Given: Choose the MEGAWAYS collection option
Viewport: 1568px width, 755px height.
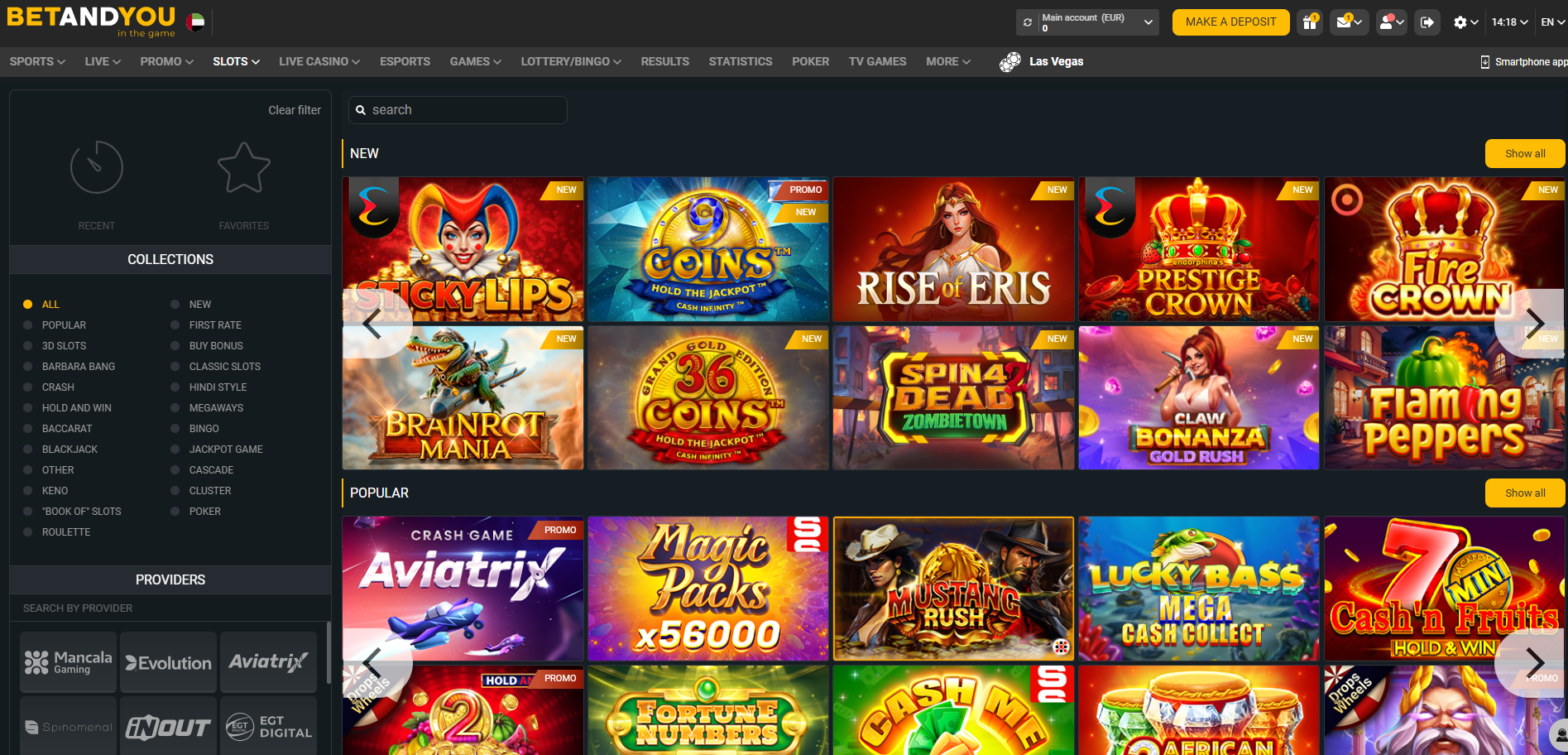Looking at the screenshot, I should coord(216,408).
